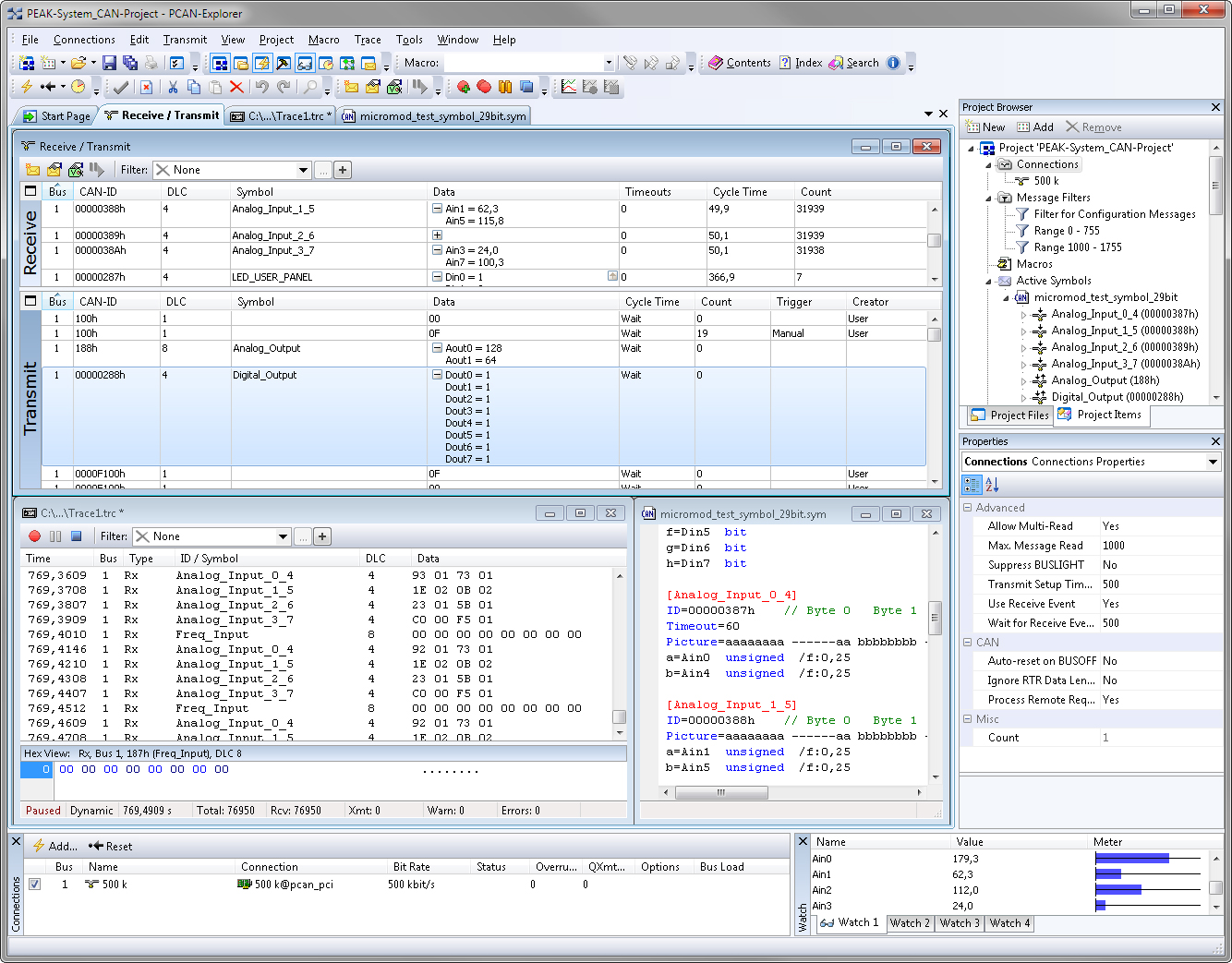The image size is (1232, 963).
Task: Click New in Project Browser
Action: pos(985,127)
